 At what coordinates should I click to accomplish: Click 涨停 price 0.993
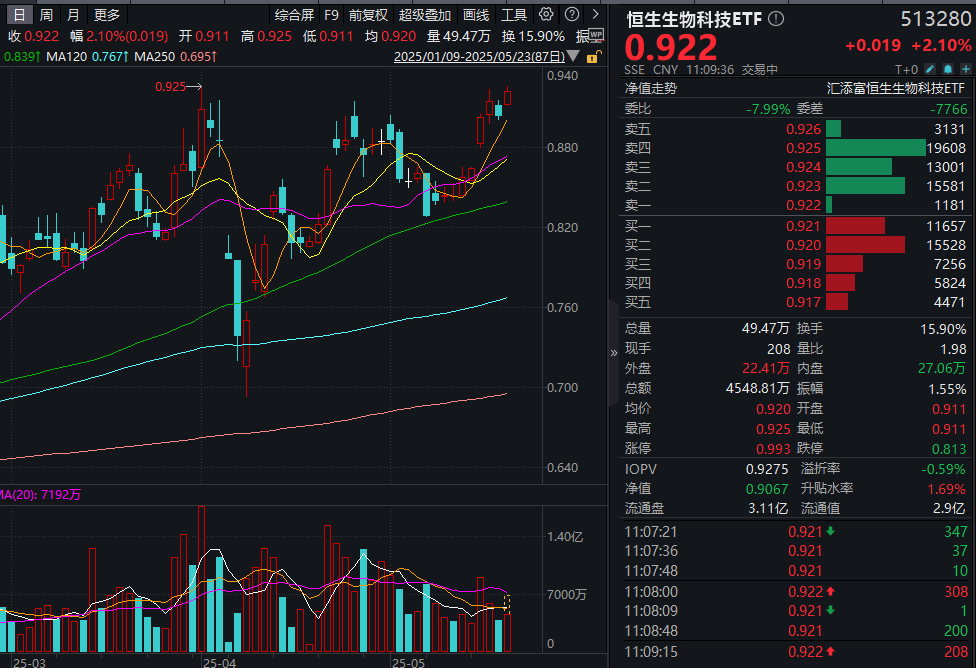tap(772, 449)
